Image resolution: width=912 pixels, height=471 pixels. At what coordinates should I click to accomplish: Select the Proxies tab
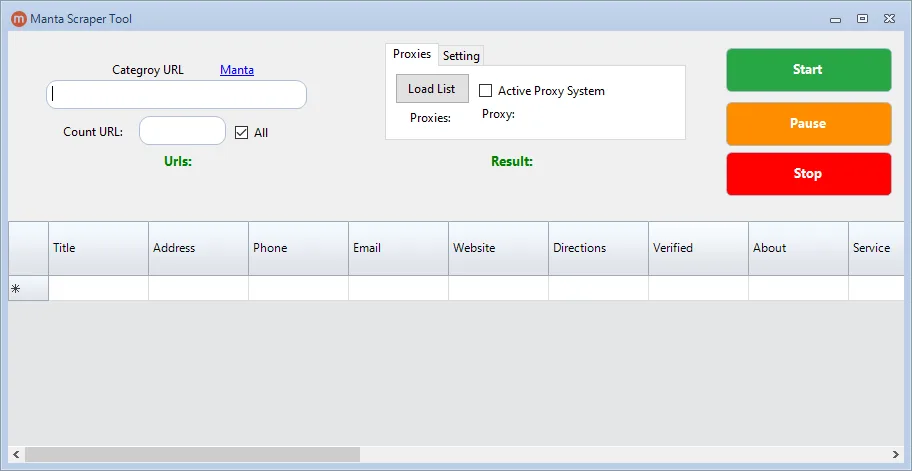411,55
